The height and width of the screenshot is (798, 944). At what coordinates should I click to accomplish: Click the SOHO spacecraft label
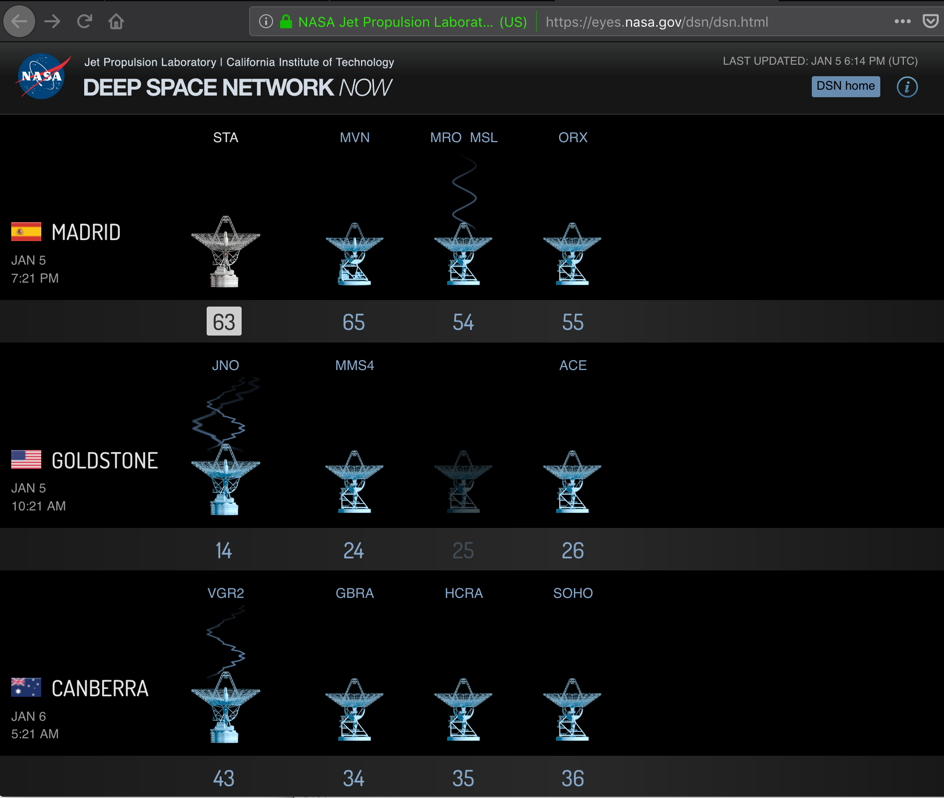pyautogui.click(x=573, y=593)
